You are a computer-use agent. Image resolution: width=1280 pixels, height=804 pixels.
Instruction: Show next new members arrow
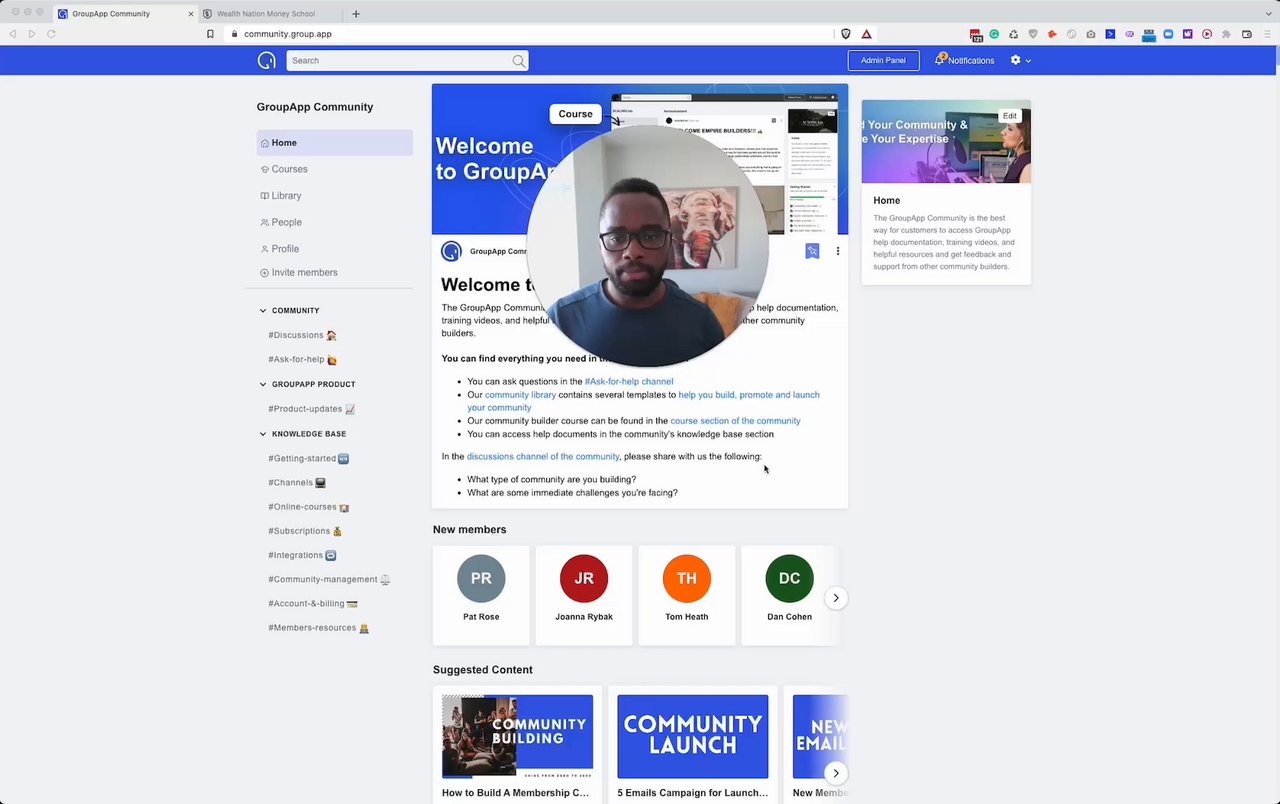(x=836, y=598)
